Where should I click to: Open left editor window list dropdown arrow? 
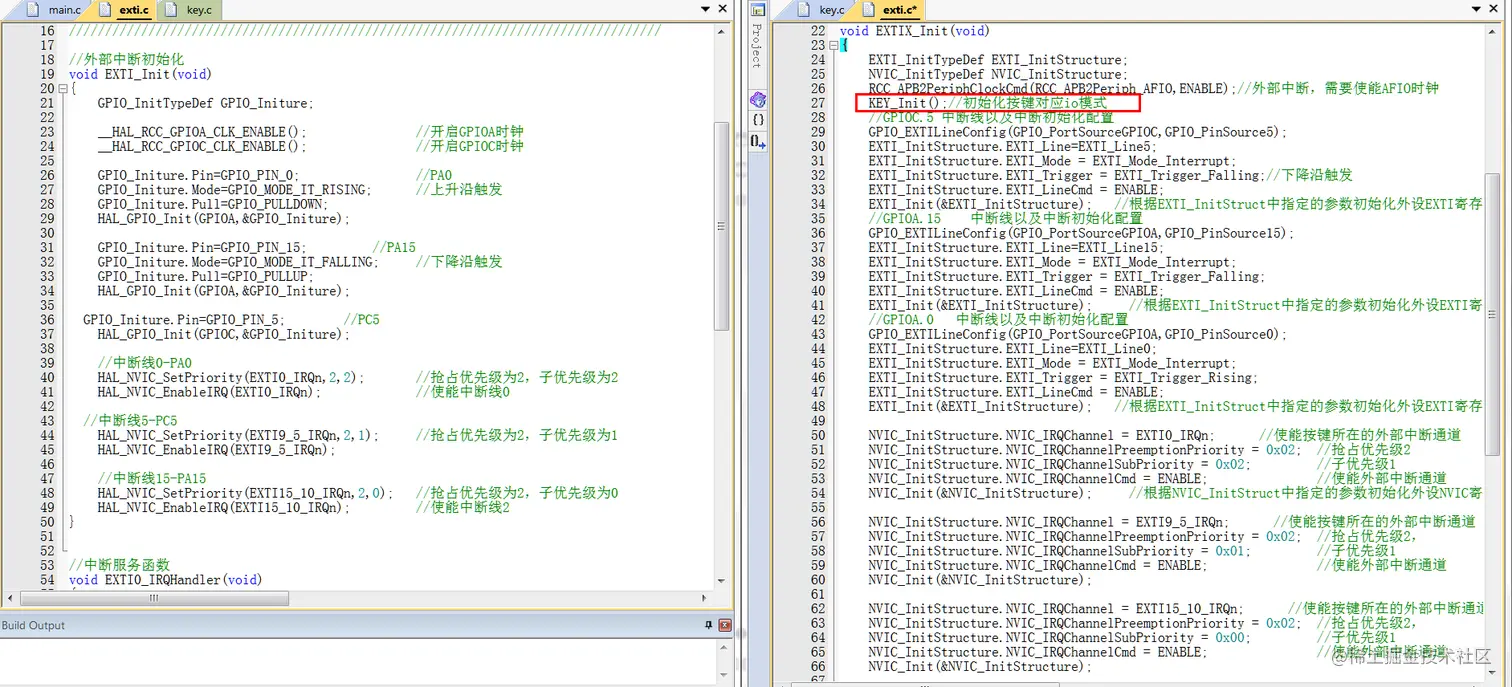click(707, 9)
